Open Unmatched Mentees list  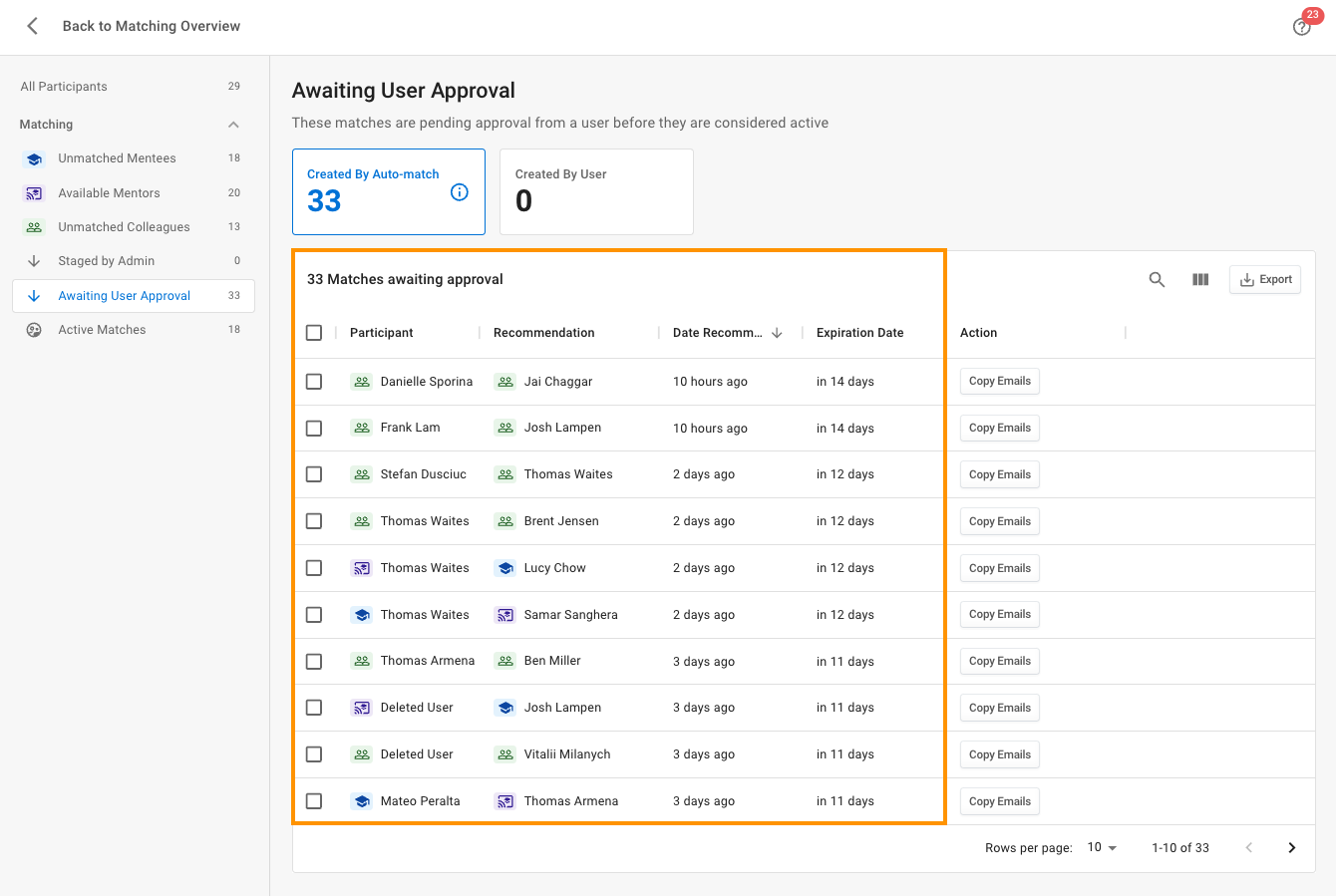(134, 158)
